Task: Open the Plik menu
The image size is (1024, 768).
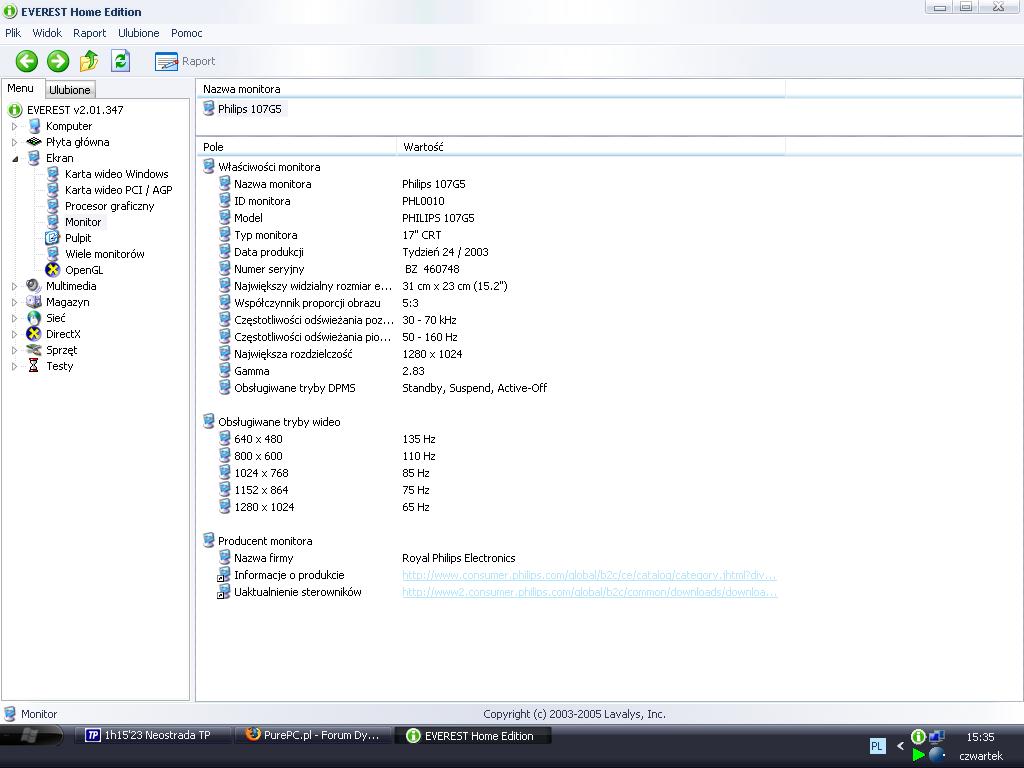Action: pyautogui.click(x=13, y=33)
